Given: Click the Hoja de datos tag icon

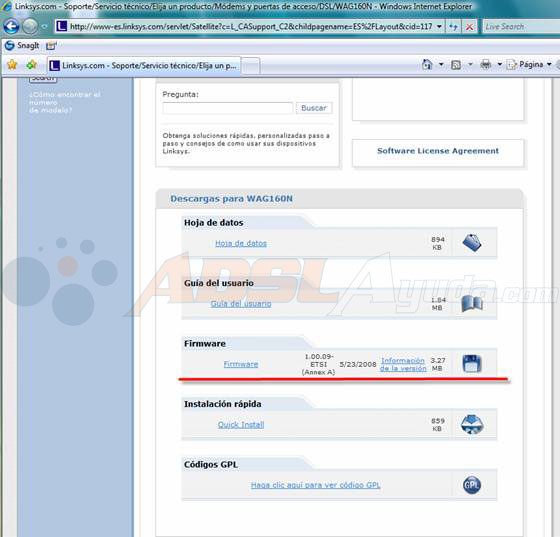Looking at the screenshot, I should (x=472, y=243).
